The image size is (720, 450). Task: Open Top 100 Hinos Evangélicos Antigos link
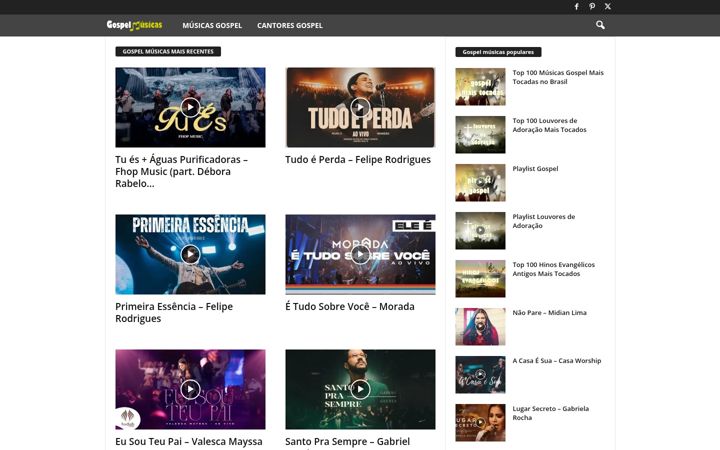(x=553, y=269)
